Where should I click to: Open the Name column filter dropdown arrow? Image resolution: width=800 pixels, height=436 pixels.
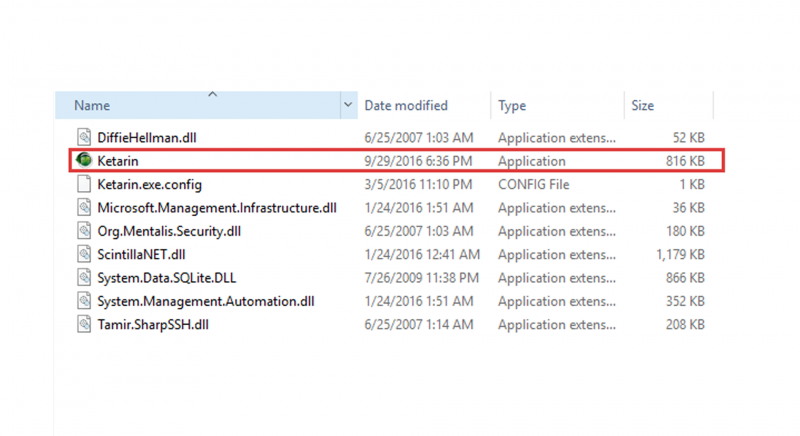tap(348, 105)
